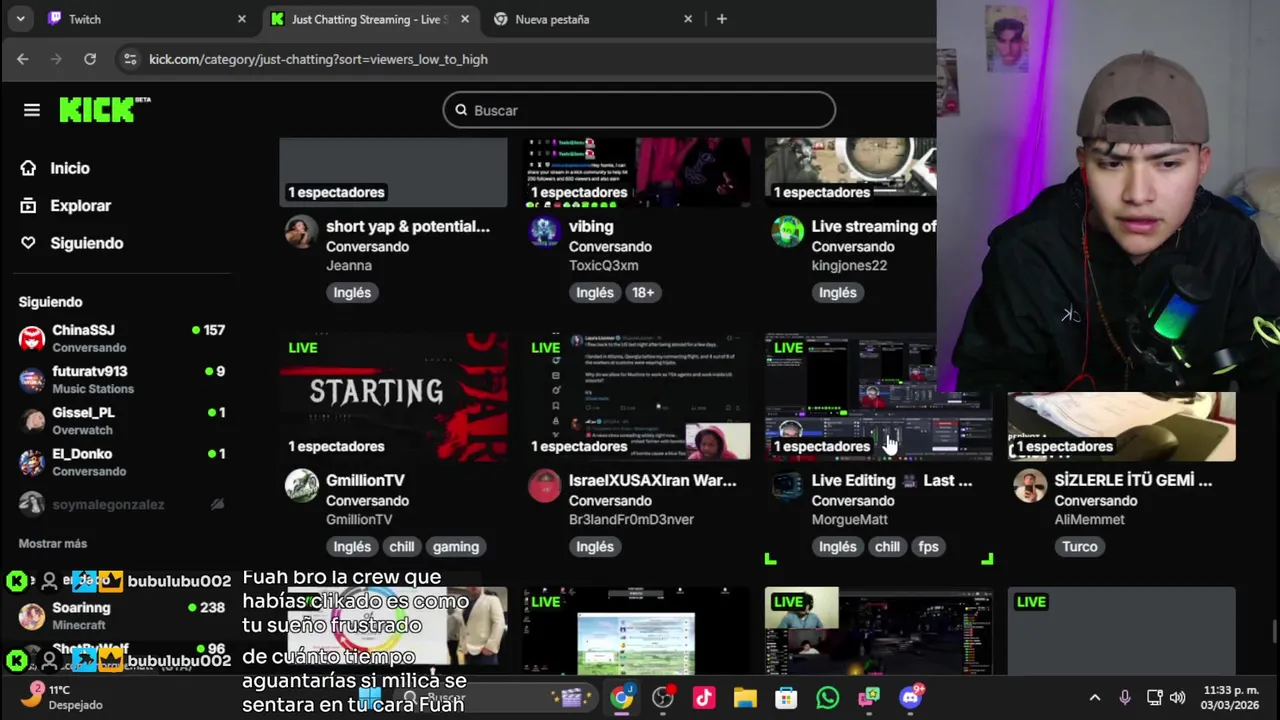Select the Just Chatting Streaming tab
1280x720 pixels.
coord(369,19)
